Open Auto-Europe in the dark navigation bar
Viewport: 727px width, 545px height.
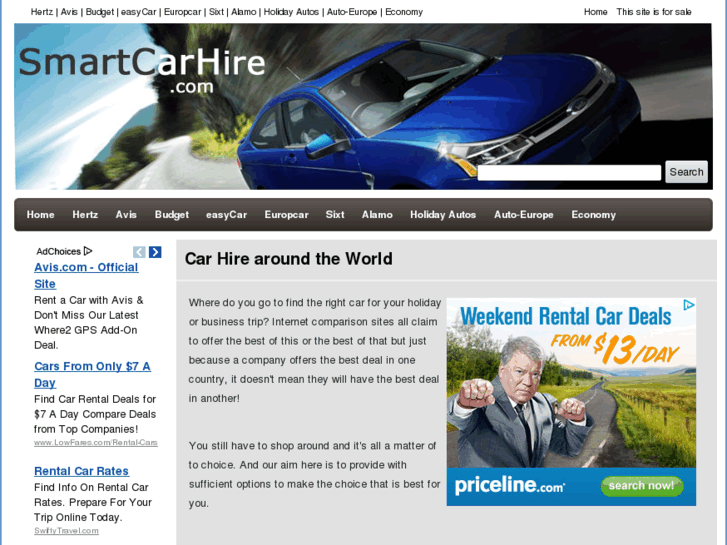(524, 215)
